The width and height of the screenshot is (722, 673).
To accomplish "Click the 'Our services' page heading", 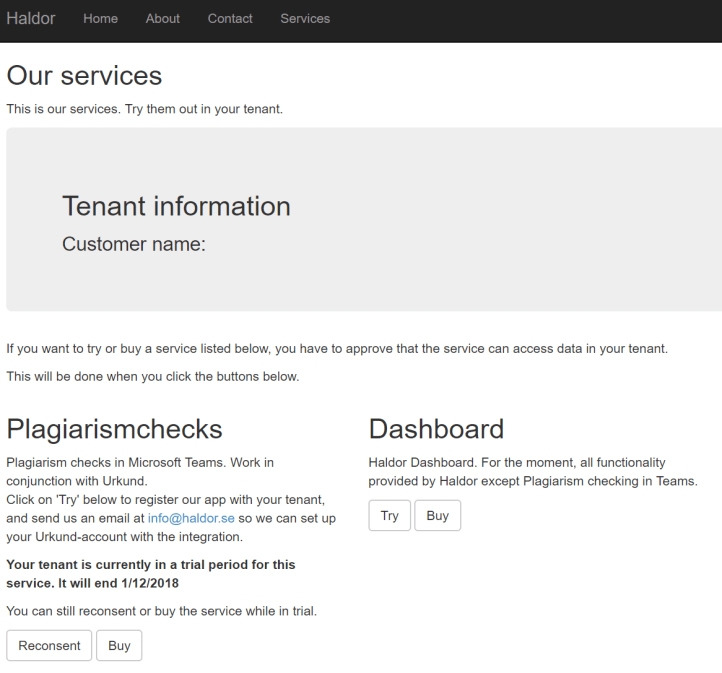I will [x=84, y=75].
